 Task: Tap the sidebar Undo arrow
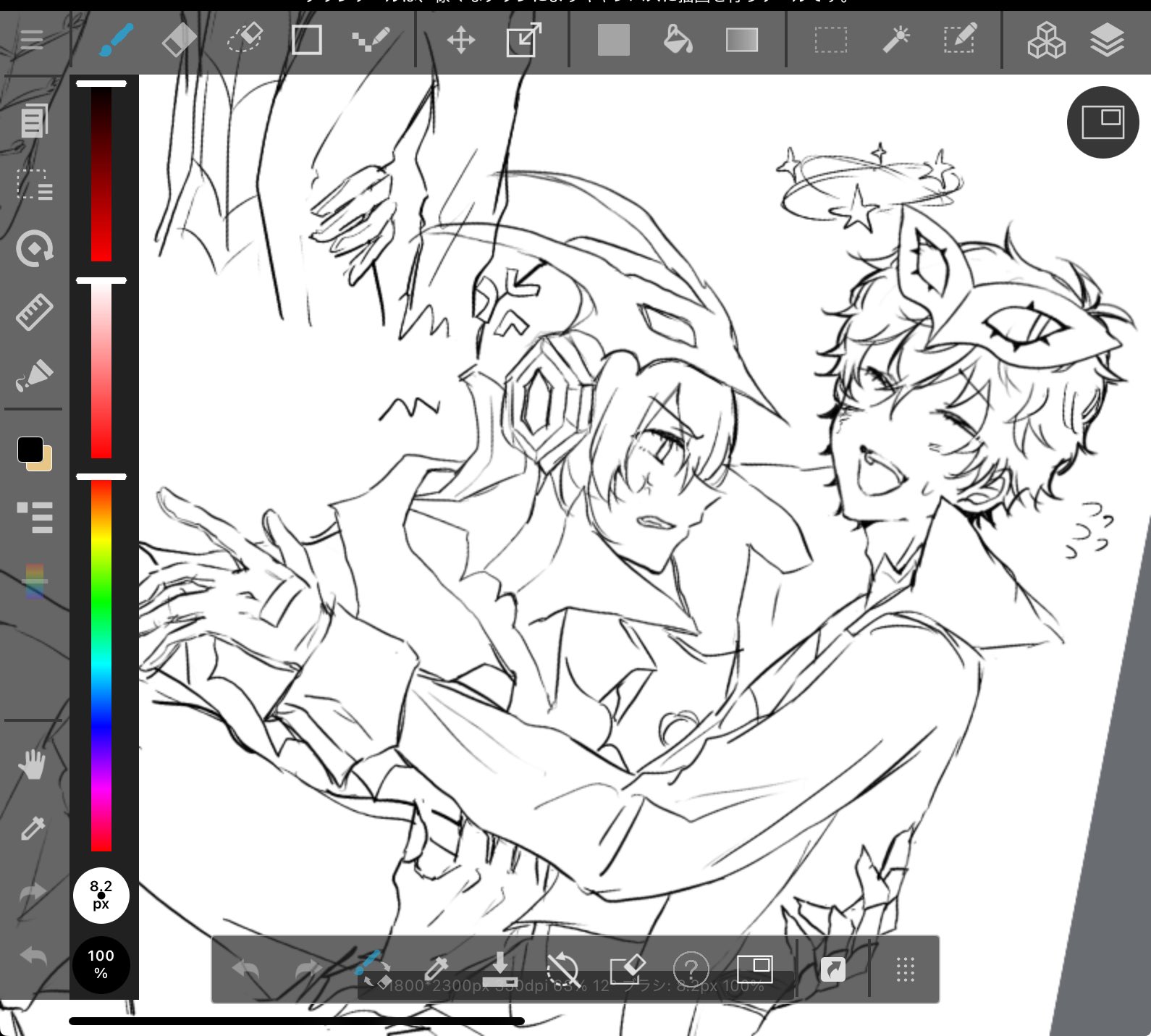(33, 956)
